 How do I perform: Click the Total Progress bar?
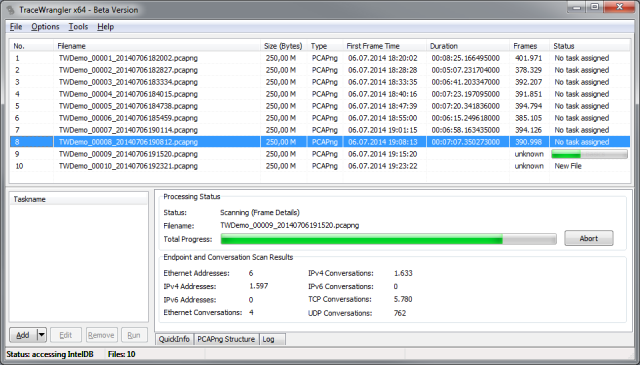coord(389,239)
